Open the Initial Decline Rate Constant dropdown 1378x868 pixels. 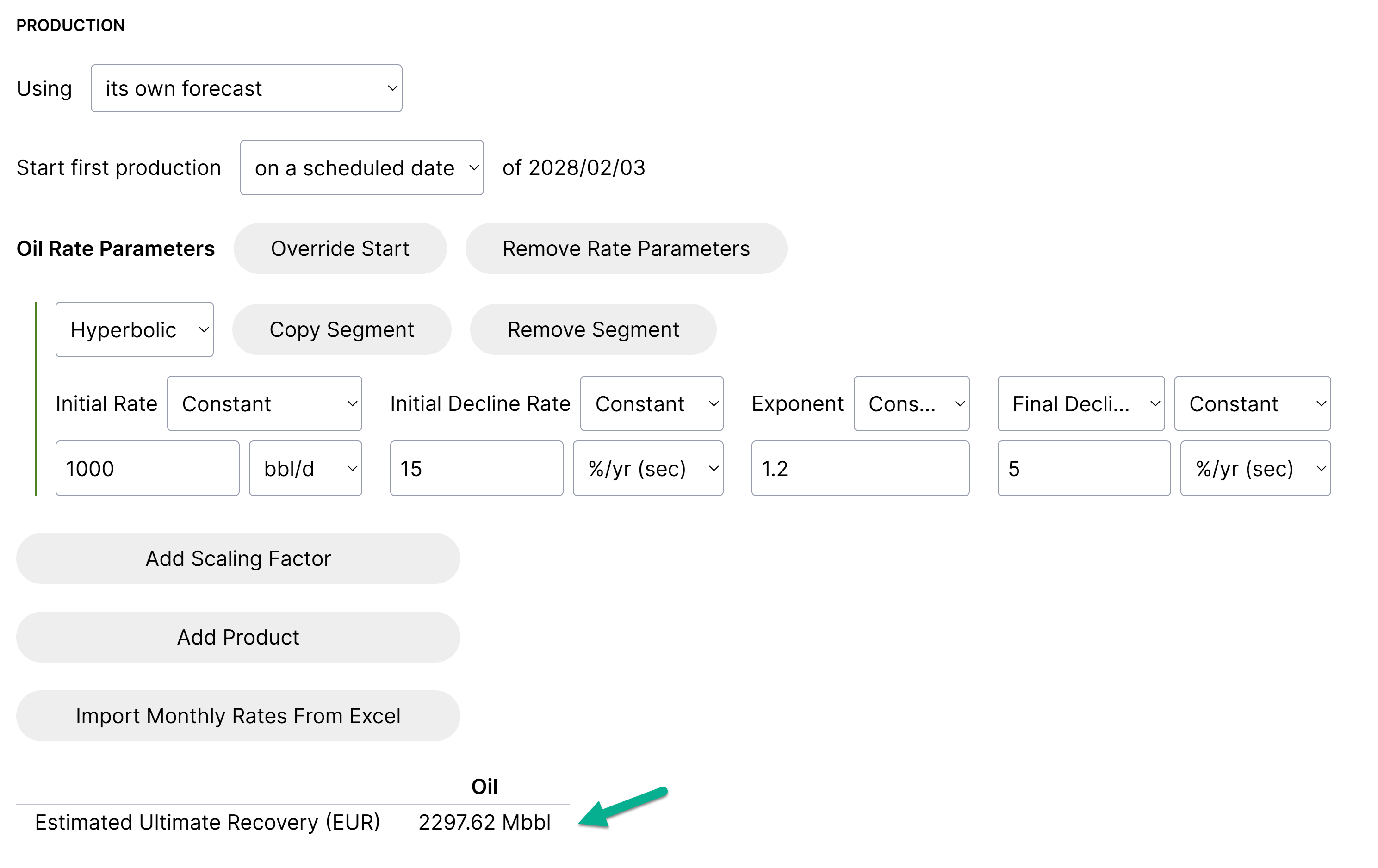click(651, 403)
